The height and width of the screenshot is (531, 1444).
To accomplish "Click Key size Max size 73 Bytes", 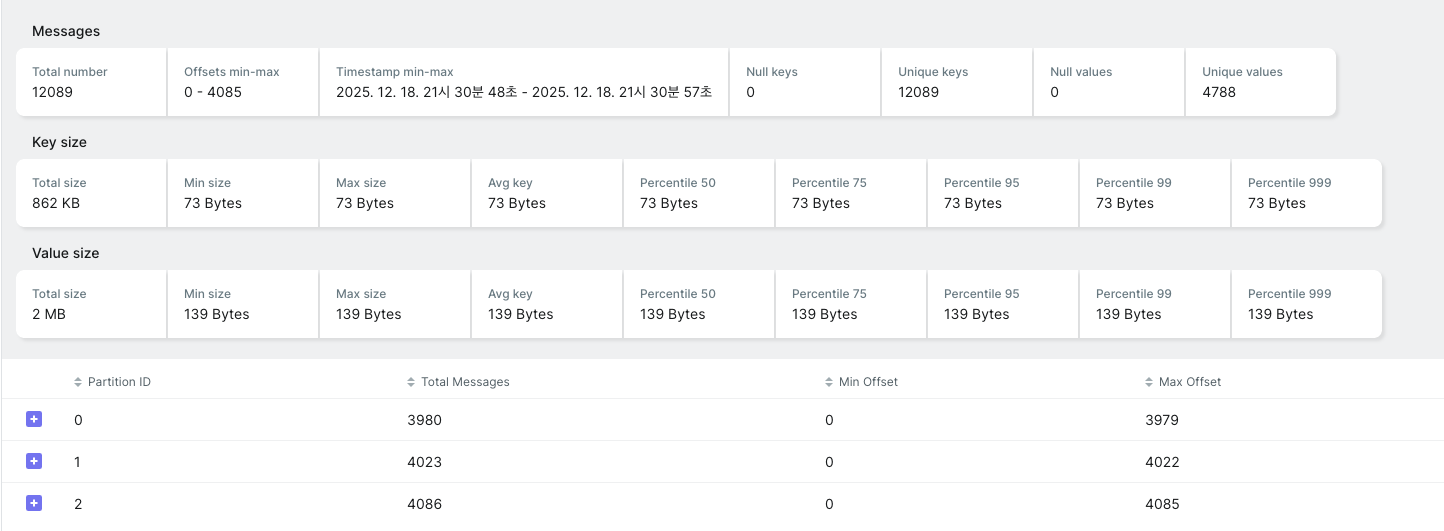I will pyautogui.click(x=365, y=203).
